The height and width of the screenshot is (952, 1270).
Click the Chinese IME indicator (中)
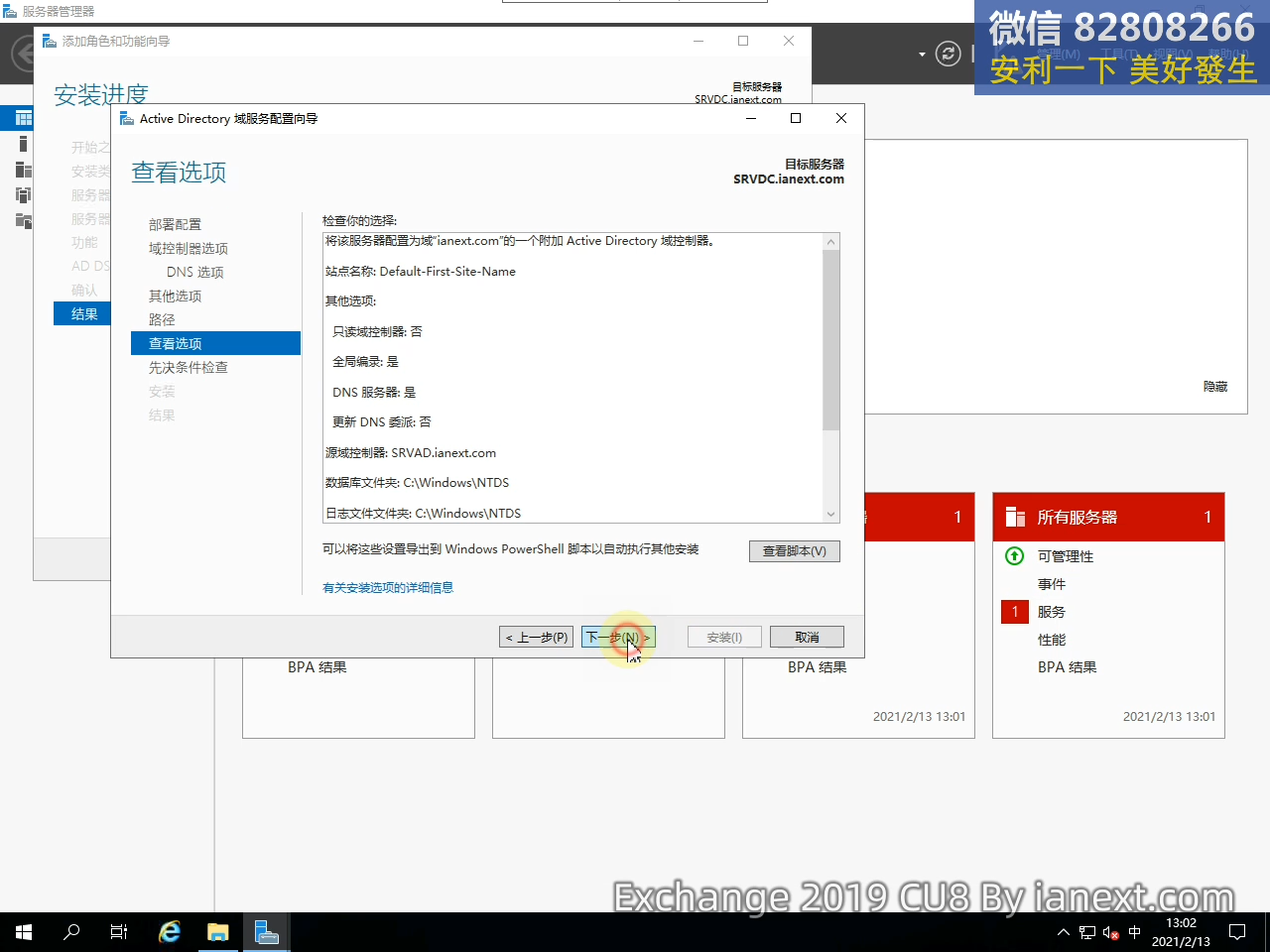1135,932
